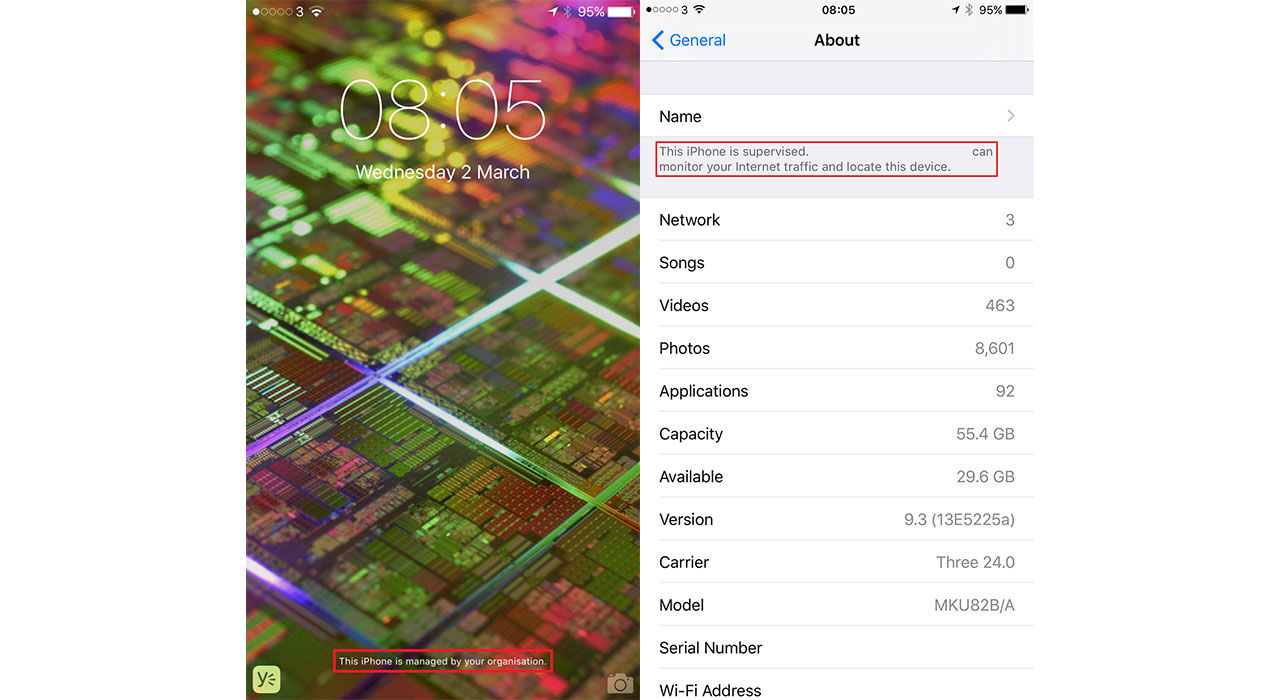Select the Serial Number row
This screenshot has width=1280, height=700.
click(837, 648)
